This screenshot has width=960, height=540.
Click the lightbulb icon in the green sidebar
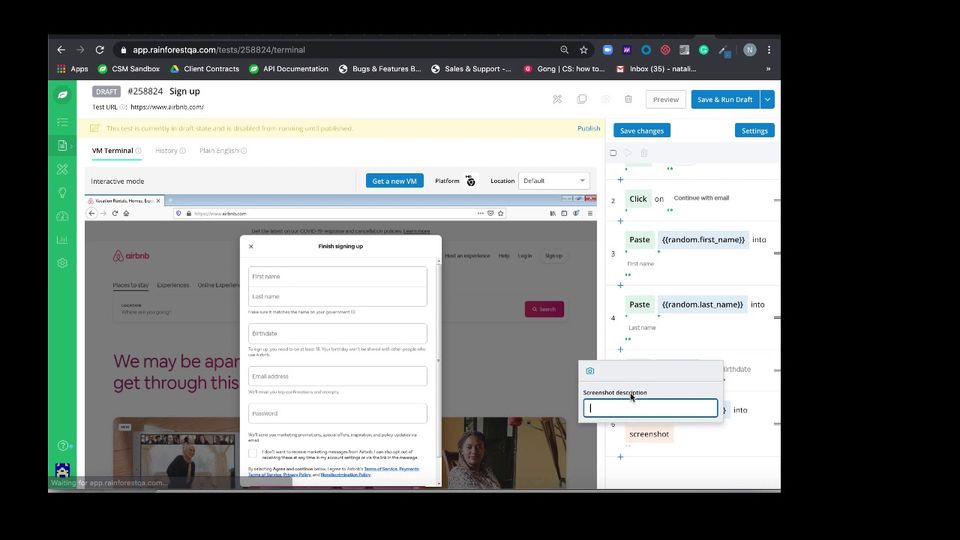click(x=62, y=193)
